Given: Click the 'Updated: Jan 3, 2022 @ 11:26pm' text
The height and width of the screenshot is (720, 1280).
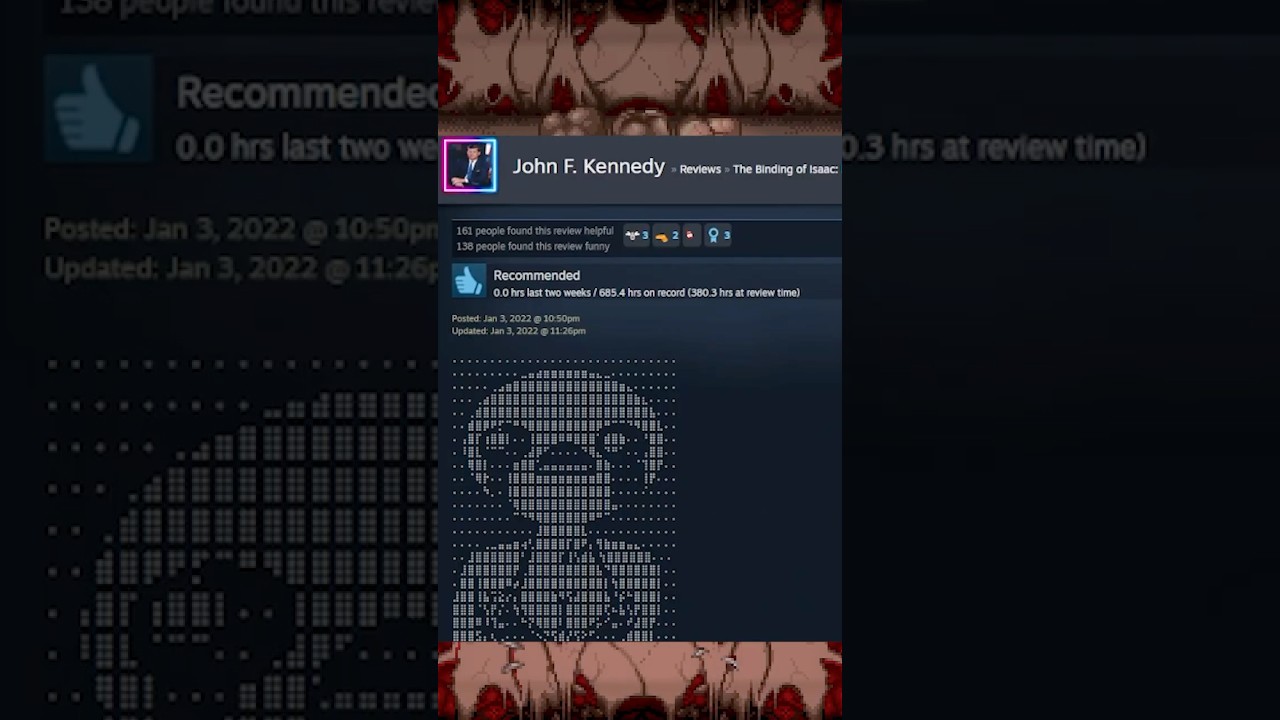Looking at the screenshot, I should 519,331.
